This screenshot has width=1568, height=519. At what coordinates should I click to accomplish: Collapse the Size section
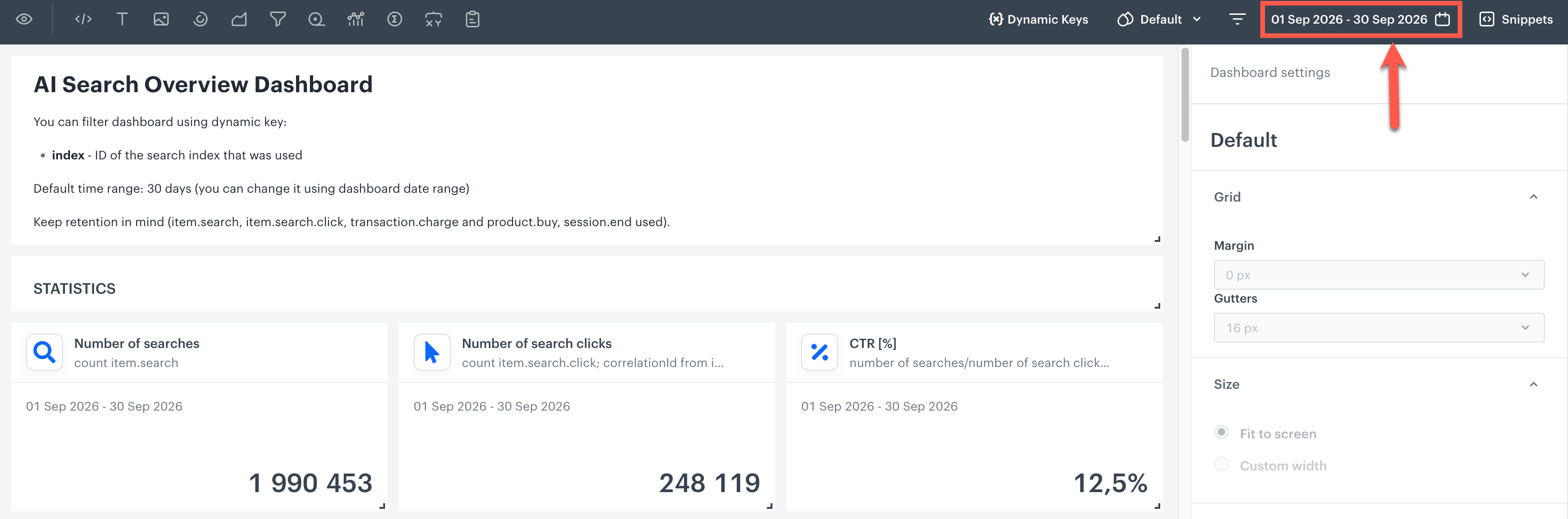(1533, 384)
